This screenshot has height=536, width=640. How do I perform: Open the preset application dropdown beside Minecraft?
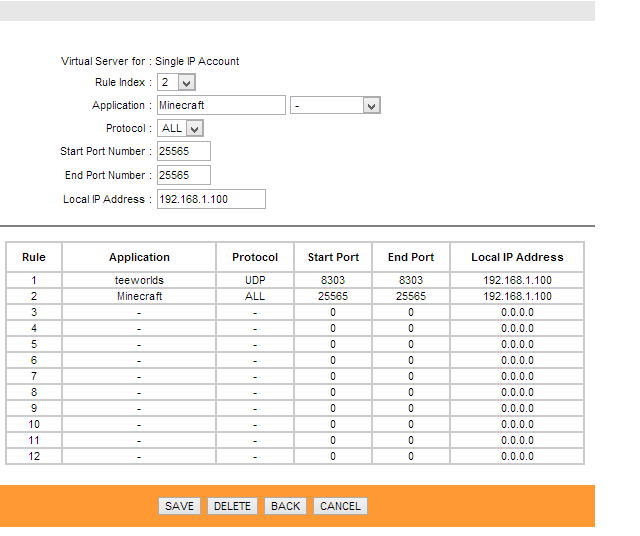click(335, 105)
